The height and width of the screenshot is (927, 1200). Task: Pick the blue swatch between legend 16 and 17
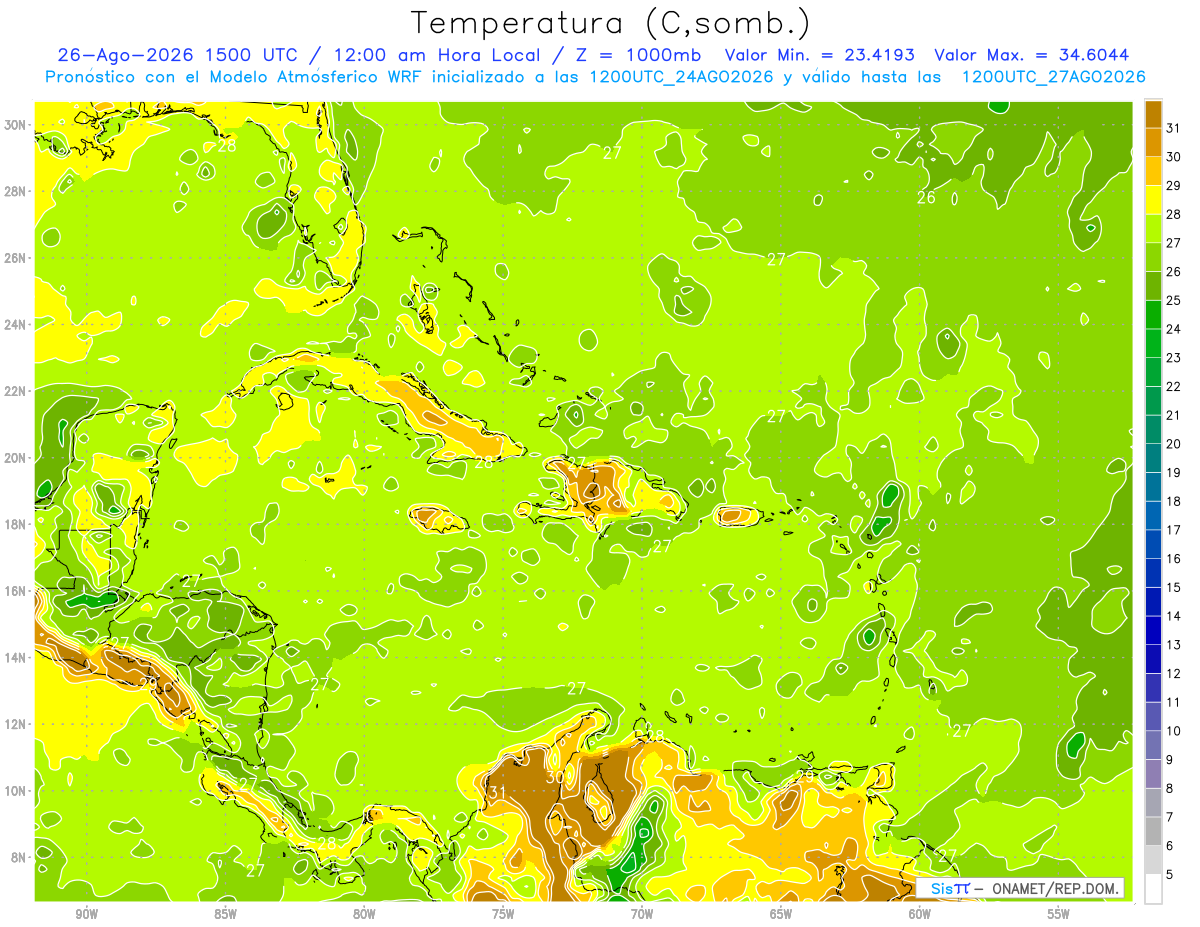[1154, 543]
